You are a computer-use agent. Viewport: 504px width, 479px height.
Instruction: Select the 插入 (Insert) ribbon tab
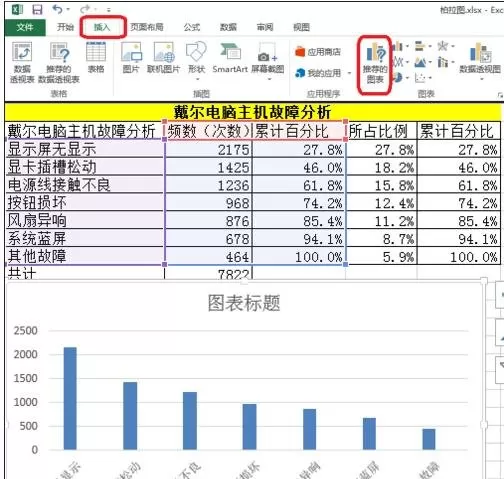102,27
